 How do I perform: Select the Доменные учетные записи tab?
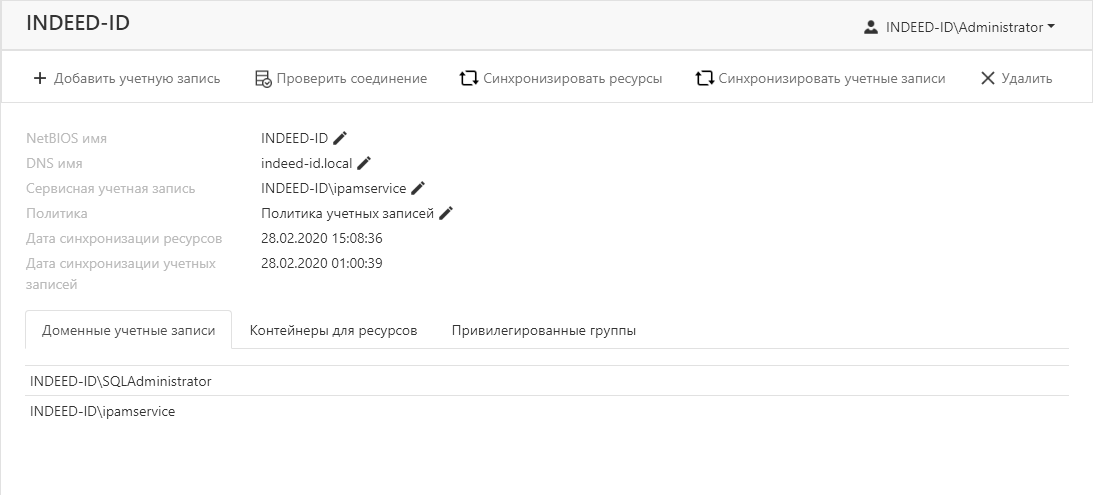click(x=128, y=330)
